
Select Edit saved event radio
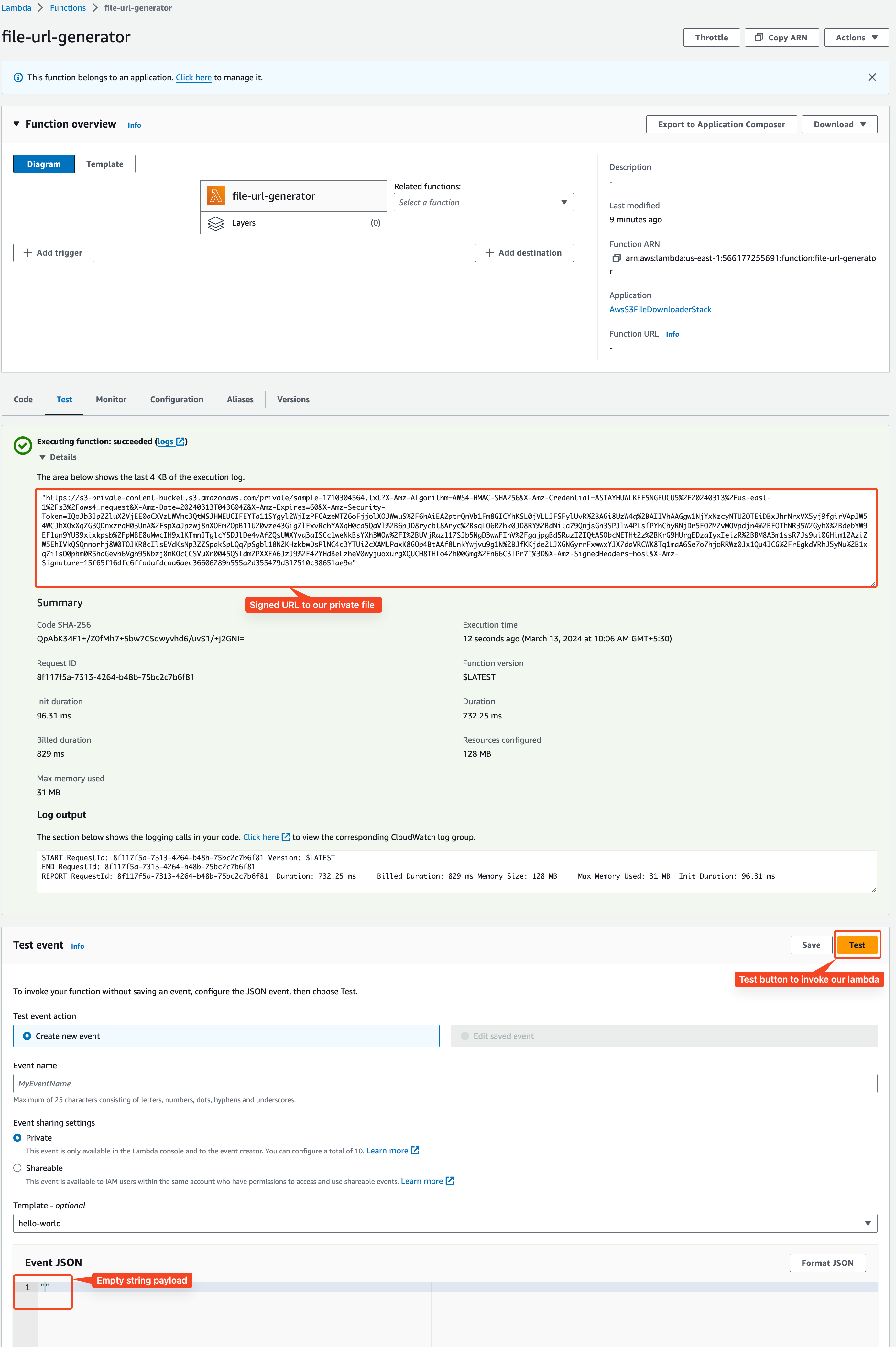click(x=464, y=1036)
